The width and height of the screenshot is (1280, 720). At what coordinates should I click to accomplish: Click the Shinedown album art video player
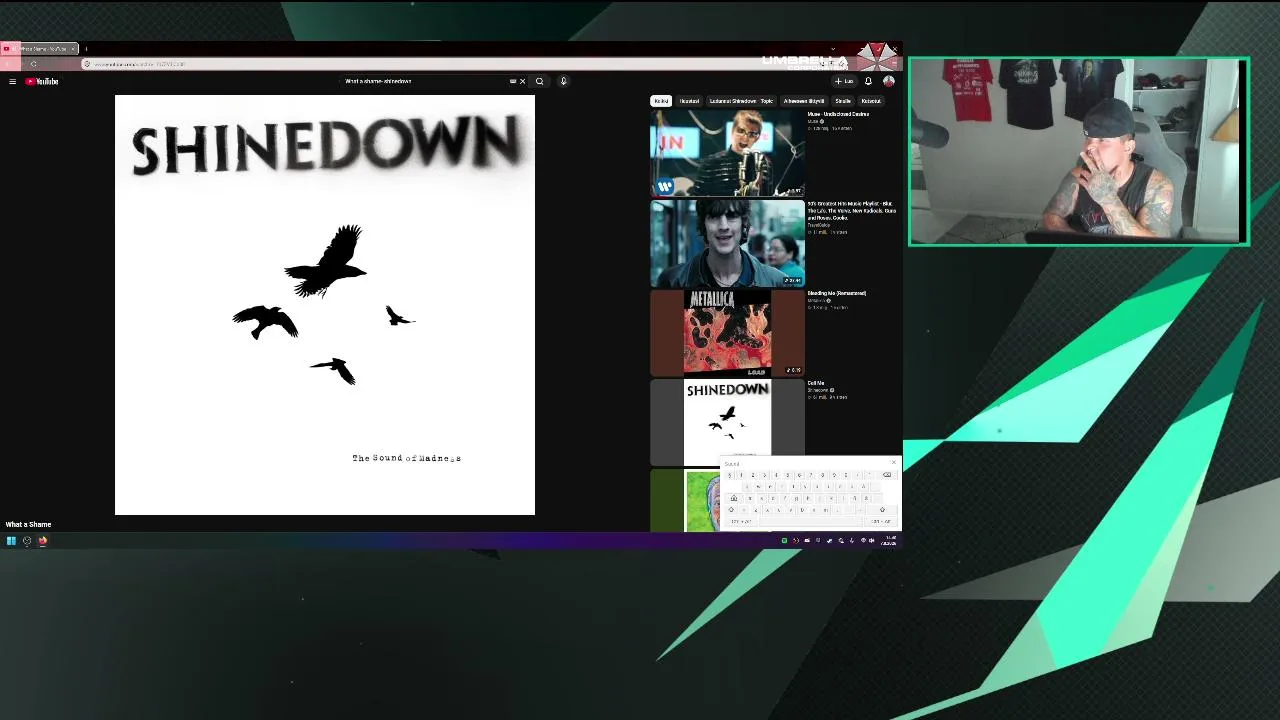point(325,305)
